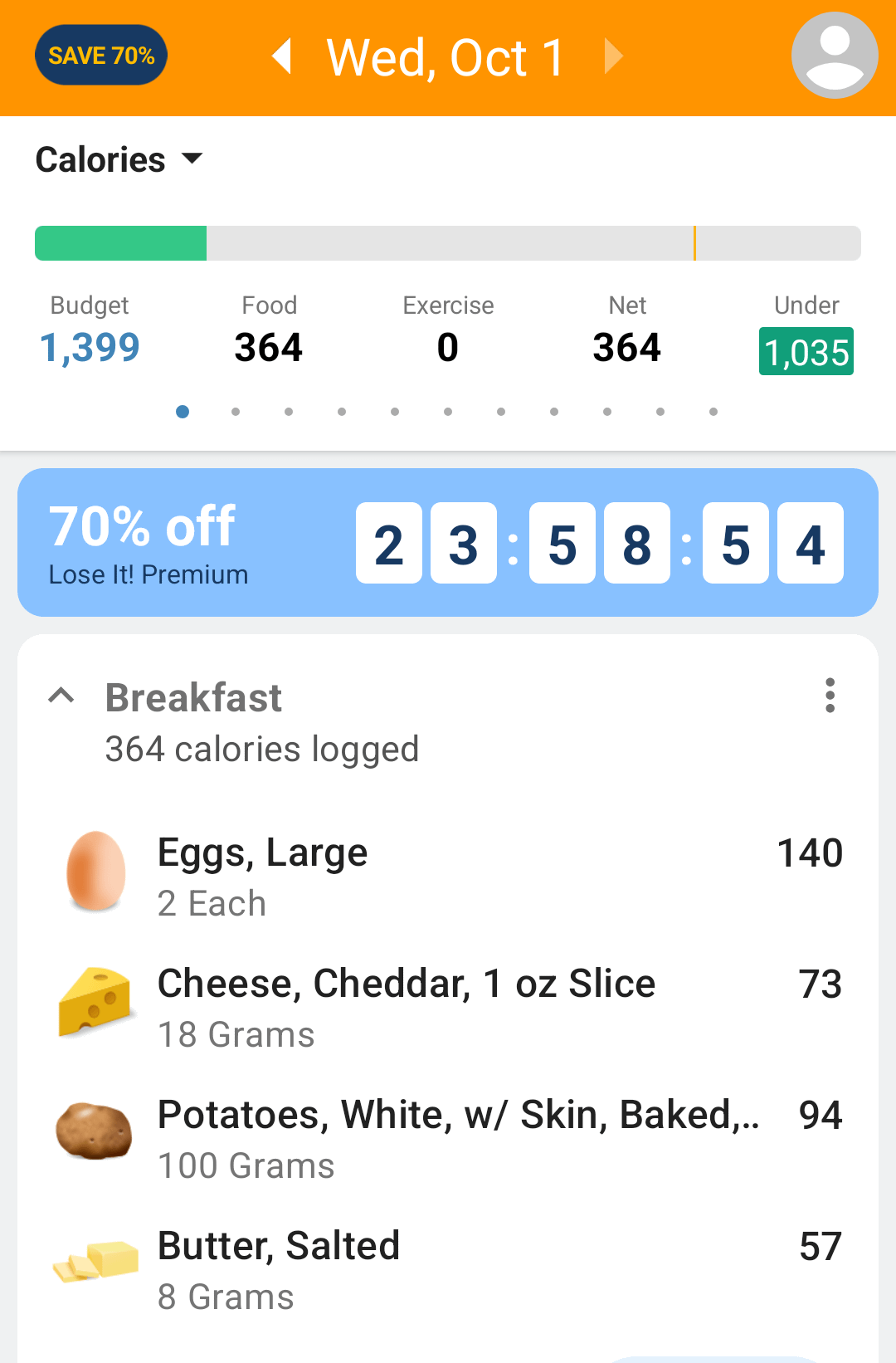The height and width of the screenshot is (1363, 896).
Task: Open the 70% off Premium banner
Action: point(448,542)
